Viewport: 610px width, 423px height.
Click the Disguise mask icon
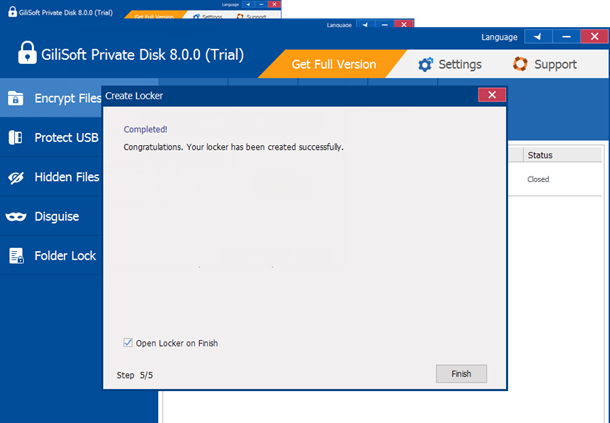click(16, 216)
